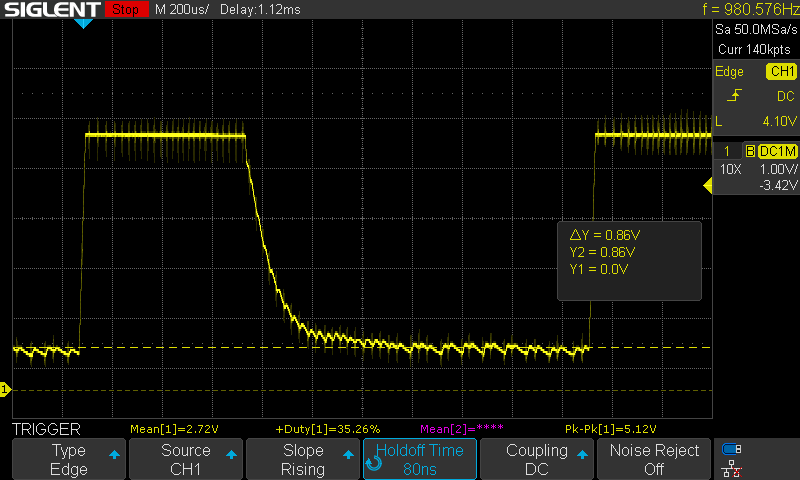
Task: Toggle the DC1M channel coupling badge
Action: (777, 151)
